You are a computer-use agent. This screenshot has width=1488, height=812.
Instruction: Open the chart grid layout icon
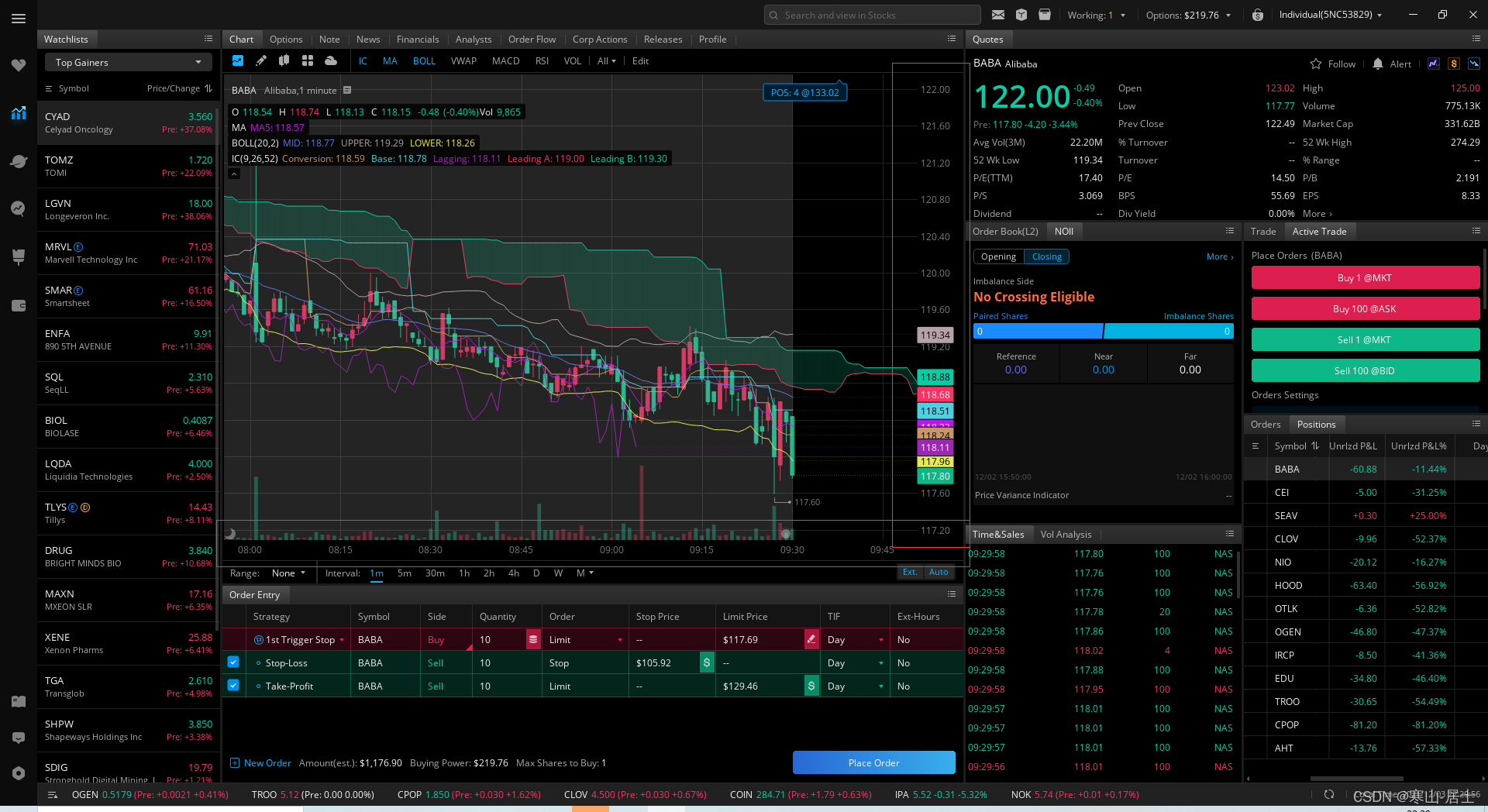(308, 60)
